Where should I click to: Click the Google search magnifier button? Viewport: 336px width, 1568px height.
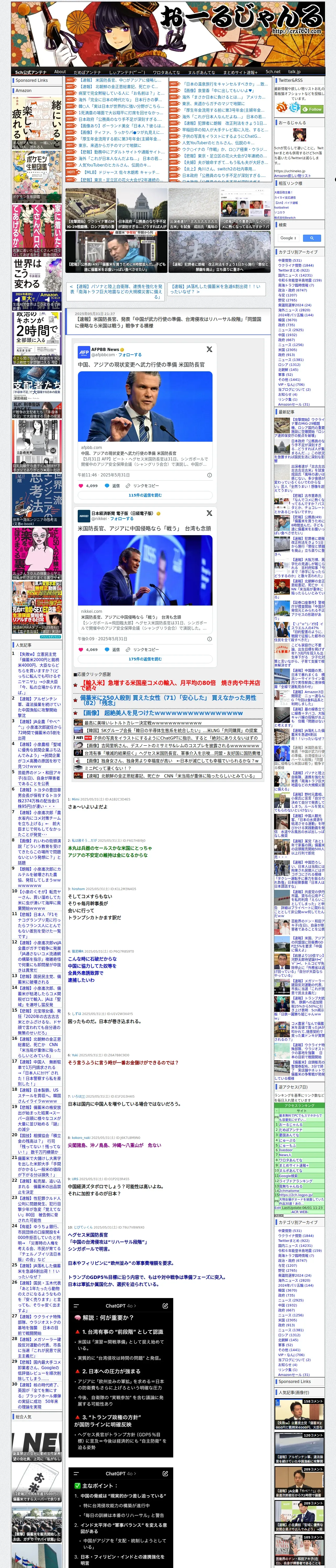click(312, 238)
